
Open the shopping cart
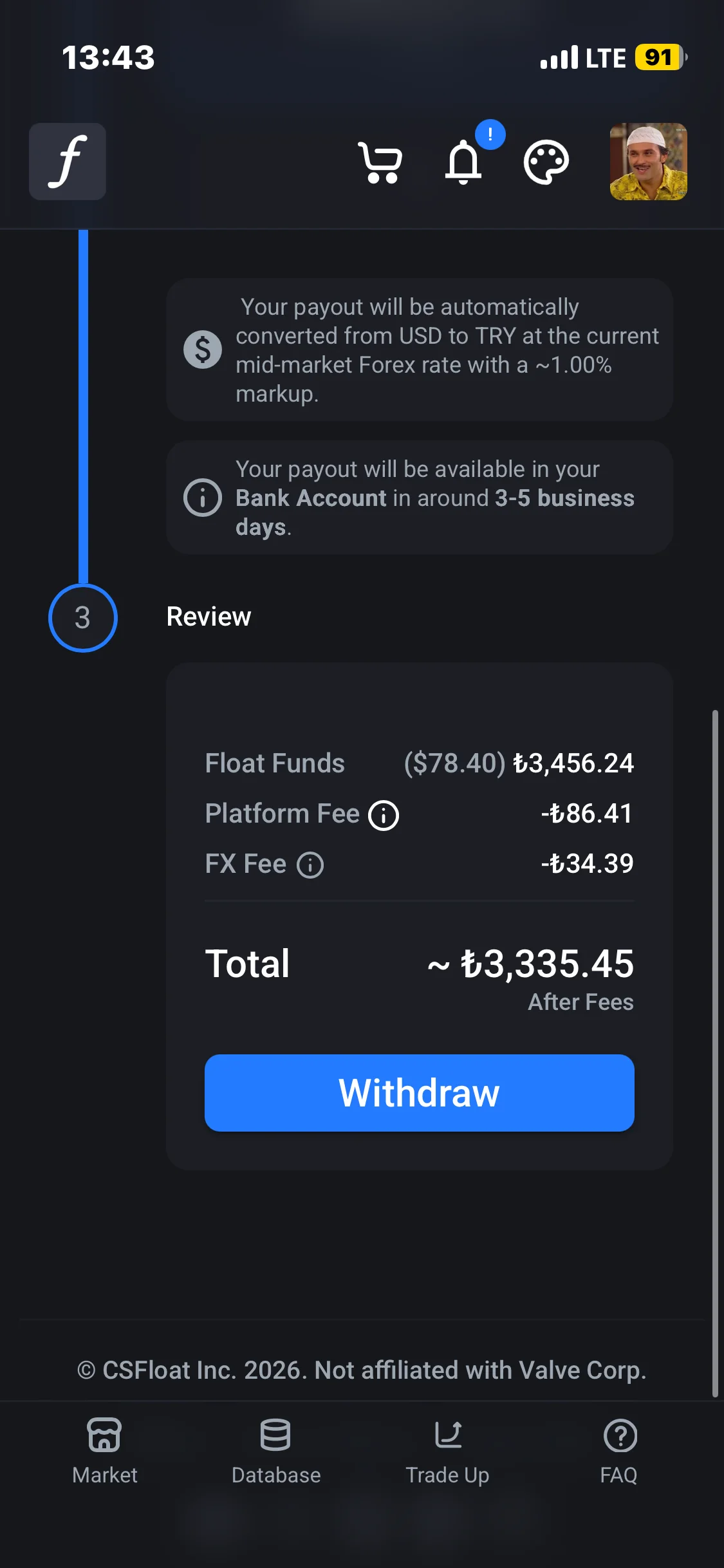380,162
